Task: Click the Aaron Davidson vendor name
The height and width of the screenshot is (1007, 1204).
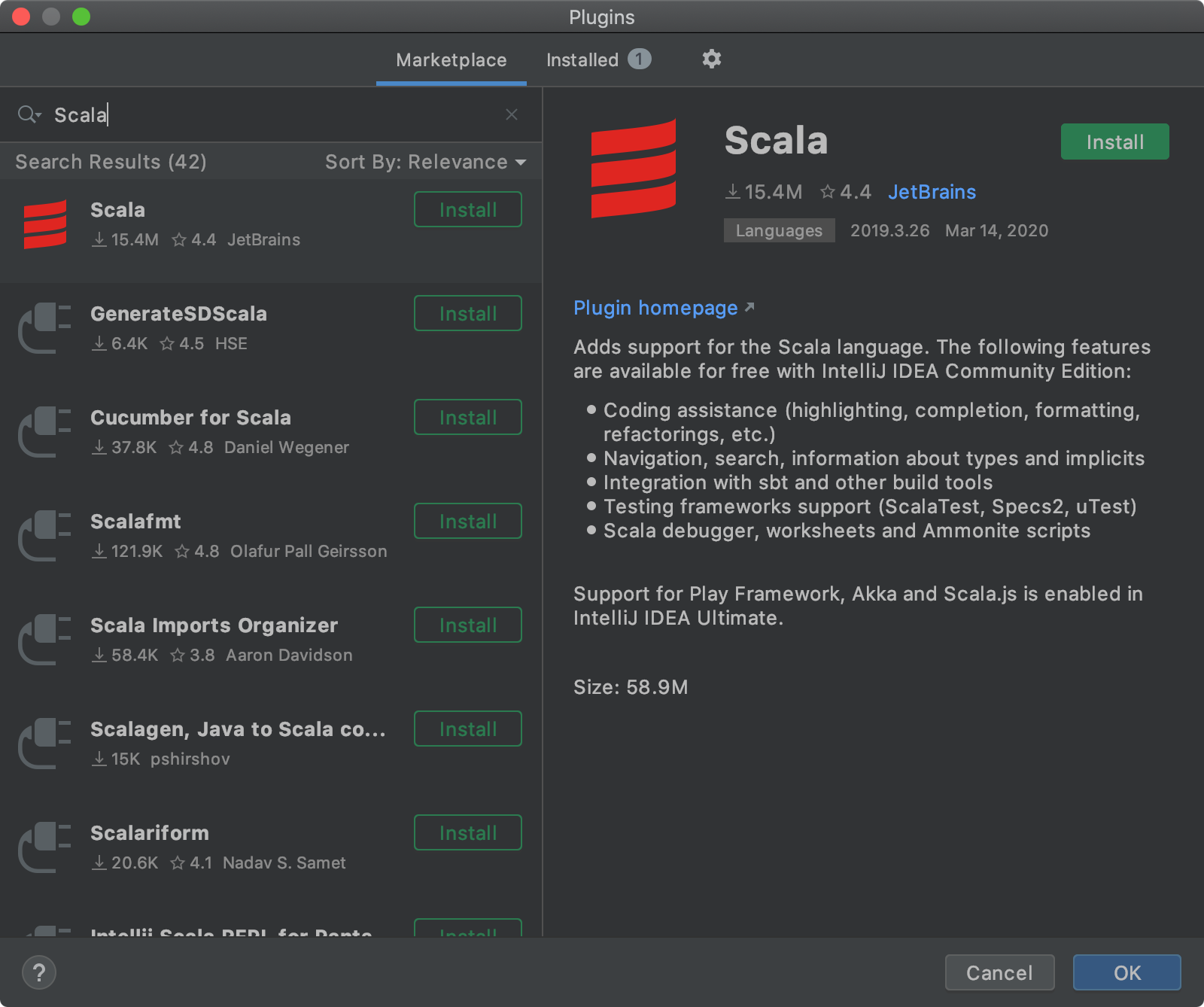Action: (x=289, y=656)
